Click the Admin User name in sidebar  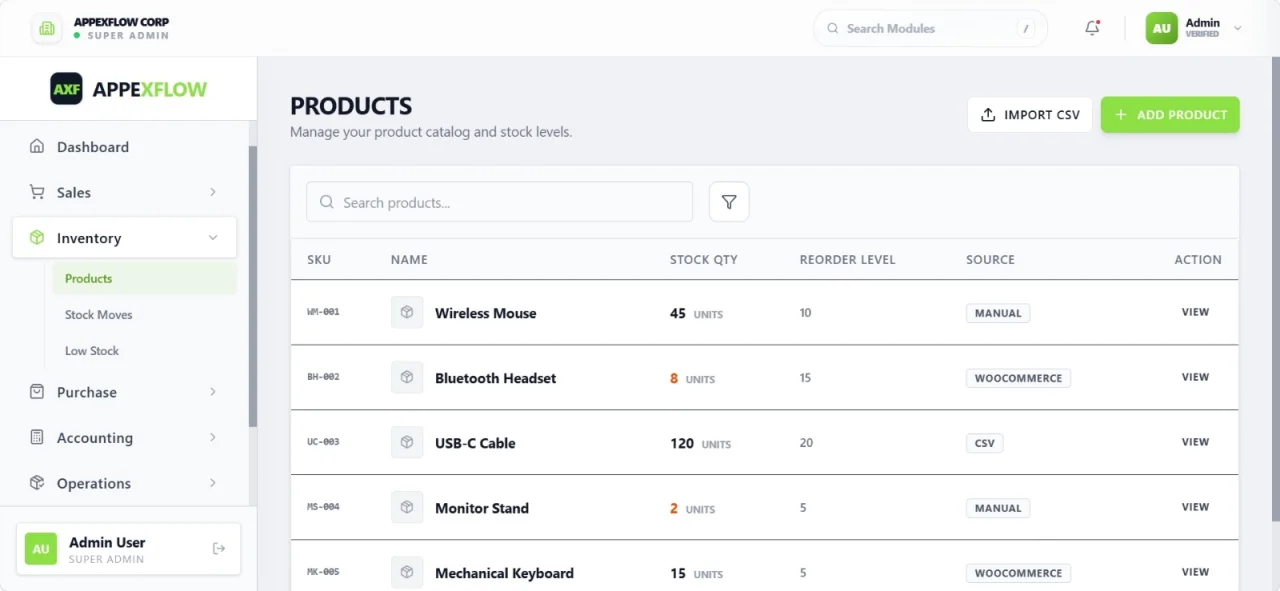coord(107,542)
